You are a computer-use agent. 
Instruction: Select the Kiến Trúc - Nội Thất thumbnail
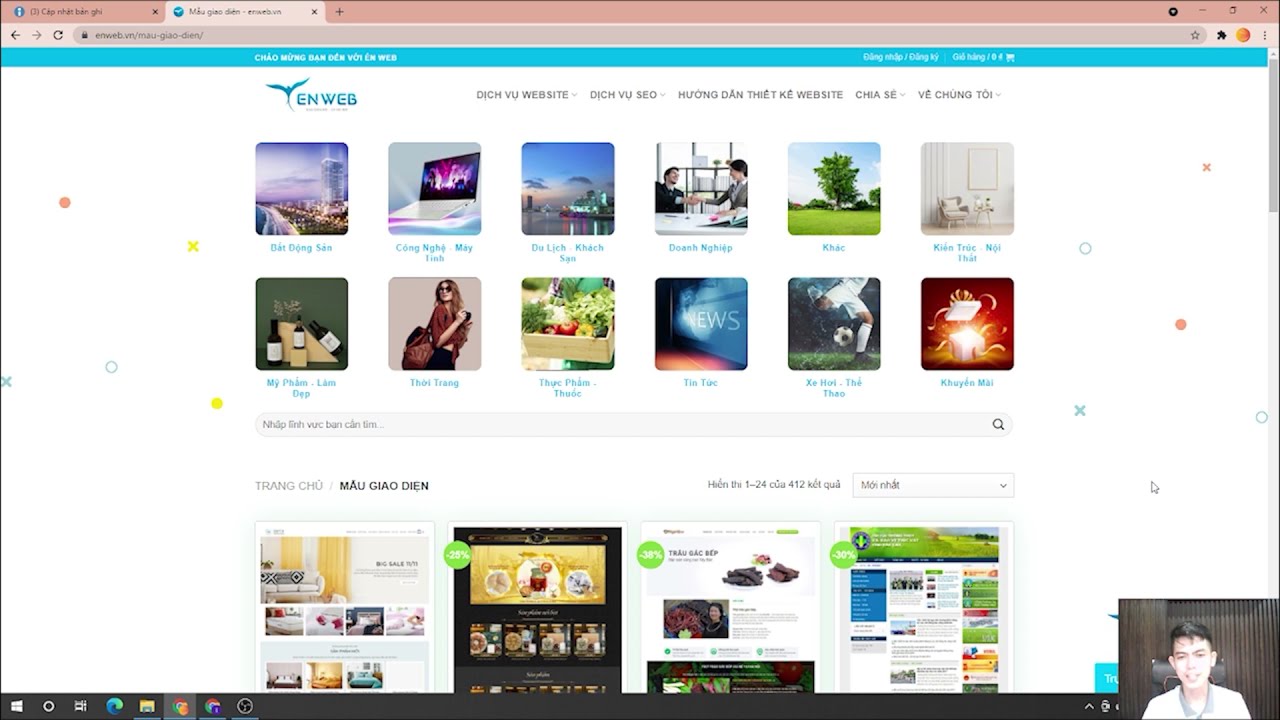pyautogui.click(x=967, y=189)
